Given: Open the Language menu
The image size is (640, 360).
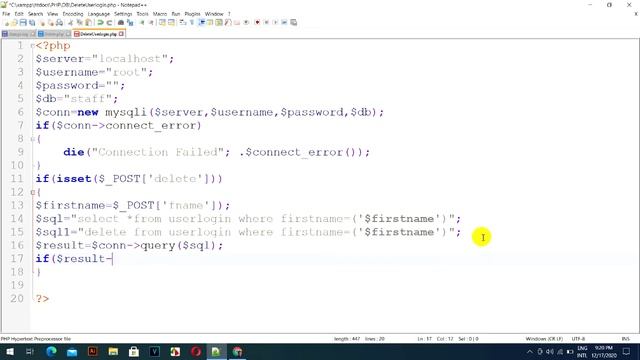Looking at the screenshot, I should click(98, 14).
